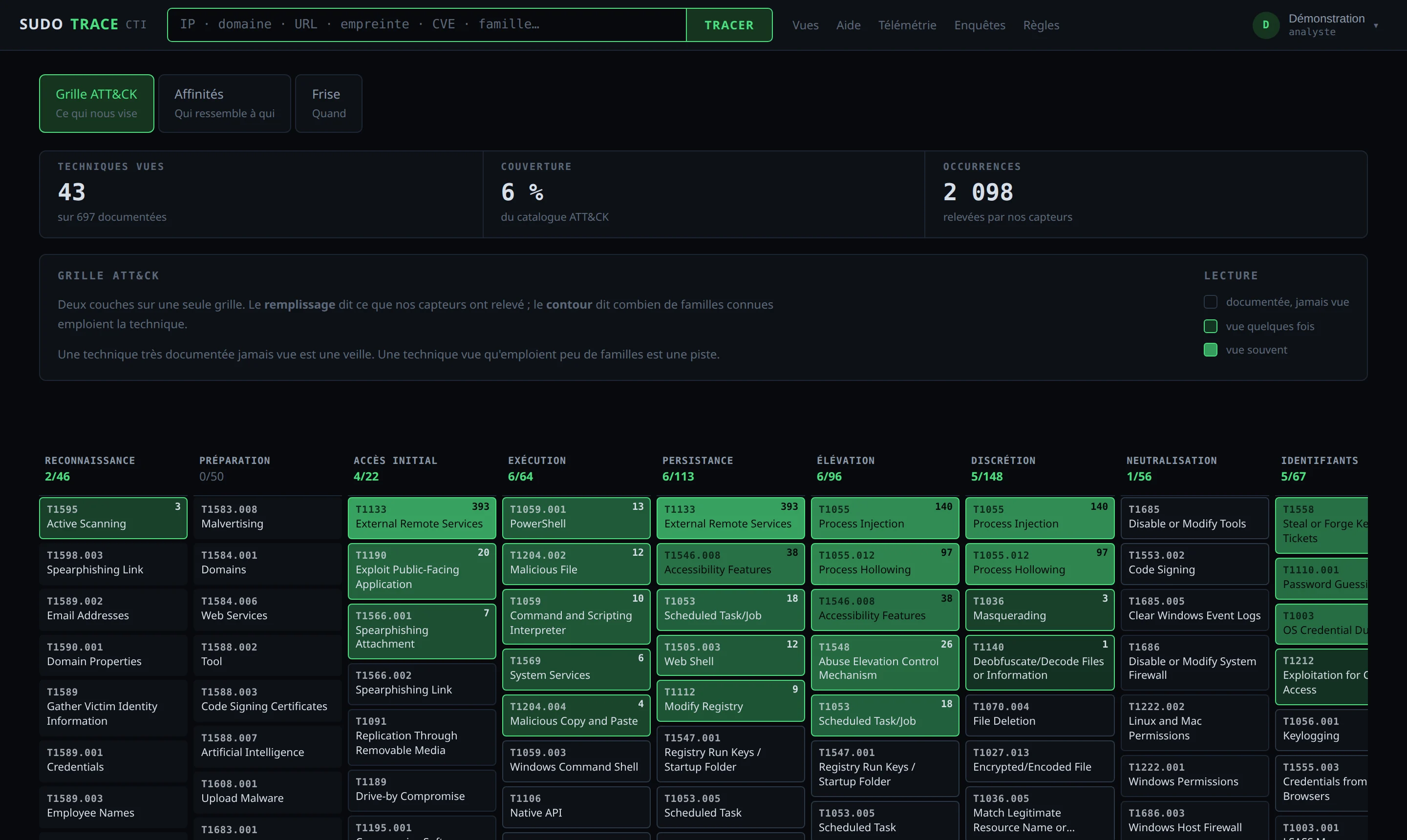Open the Télémétrie menu
Screen dimensions: 1407x840
pyautogui.click(x=907, y=25)
